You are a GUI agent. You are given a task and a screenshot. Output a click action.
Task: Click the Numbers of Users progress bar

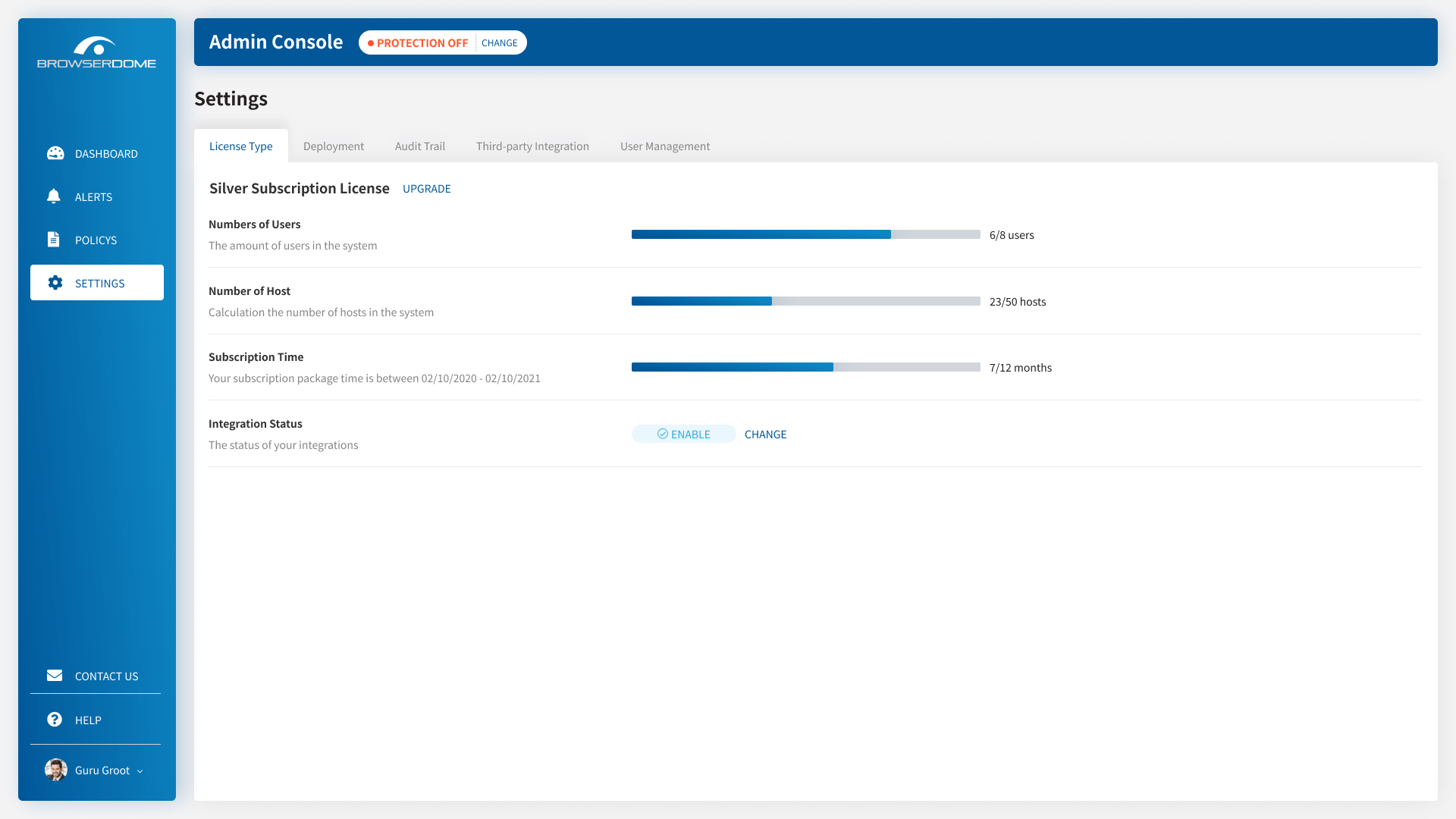[805, 234]
